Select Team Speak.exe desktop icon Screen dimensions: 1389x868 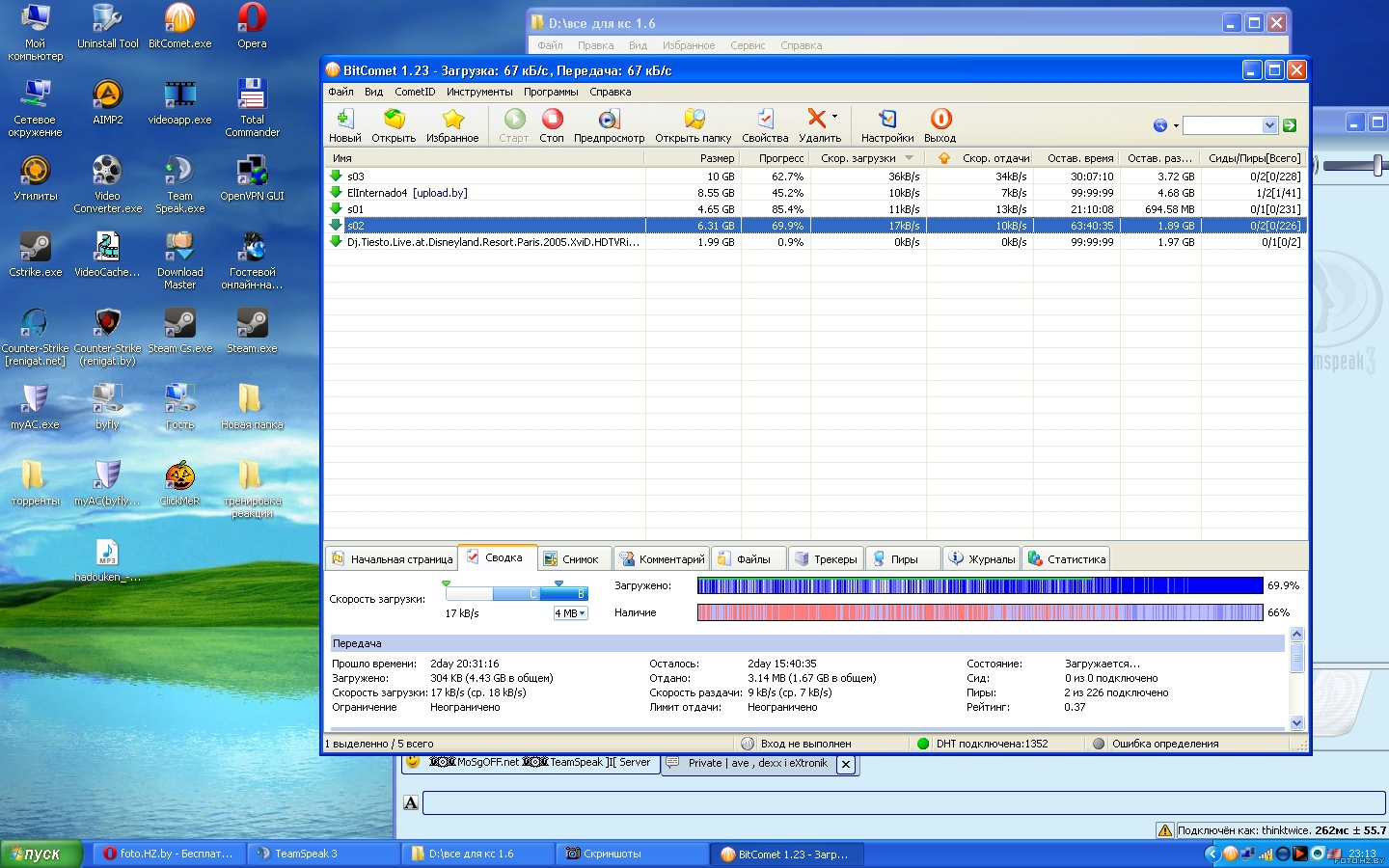[179, 184]
